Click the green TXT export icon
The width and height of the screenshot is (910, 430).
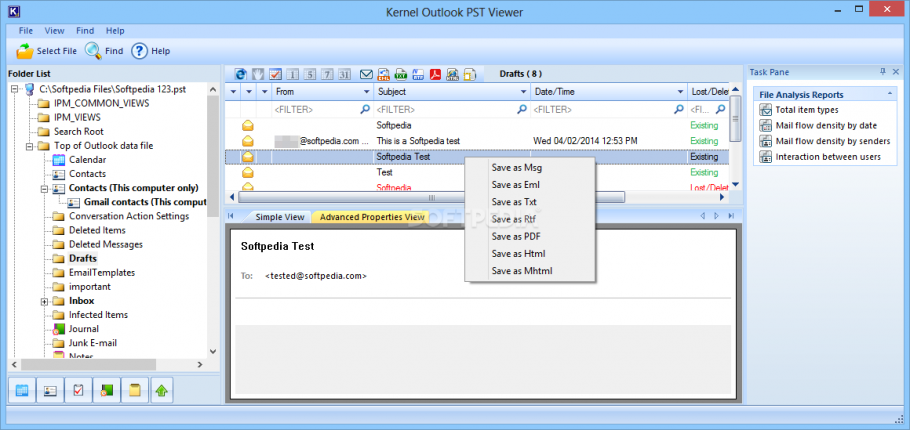tap(400, 74)
